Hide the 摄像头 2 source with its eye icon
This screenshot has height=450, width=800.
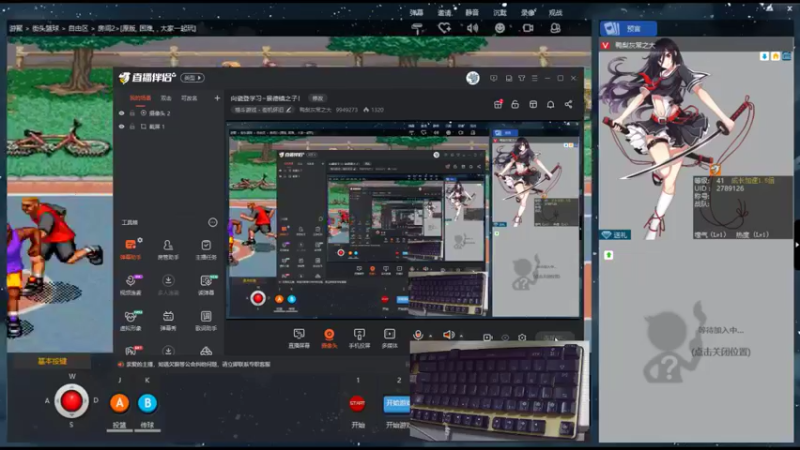[x=121, y=113]
